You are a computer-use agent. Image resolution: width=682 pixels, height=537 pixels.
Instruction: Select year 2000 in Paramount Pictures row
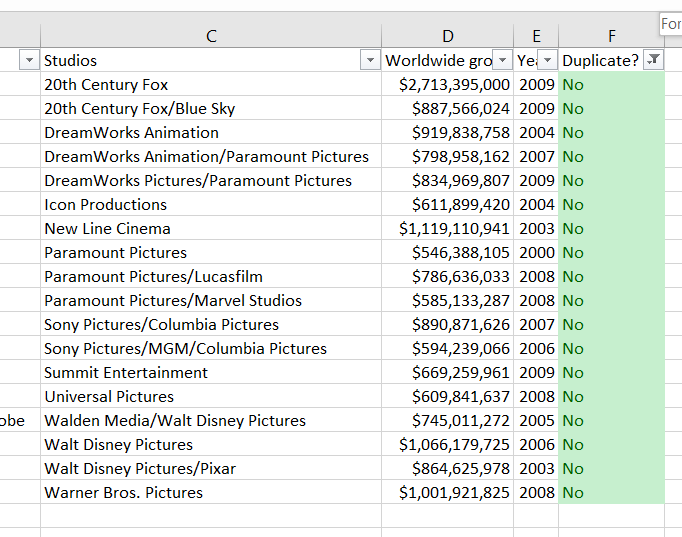click(x=536, y=252)
